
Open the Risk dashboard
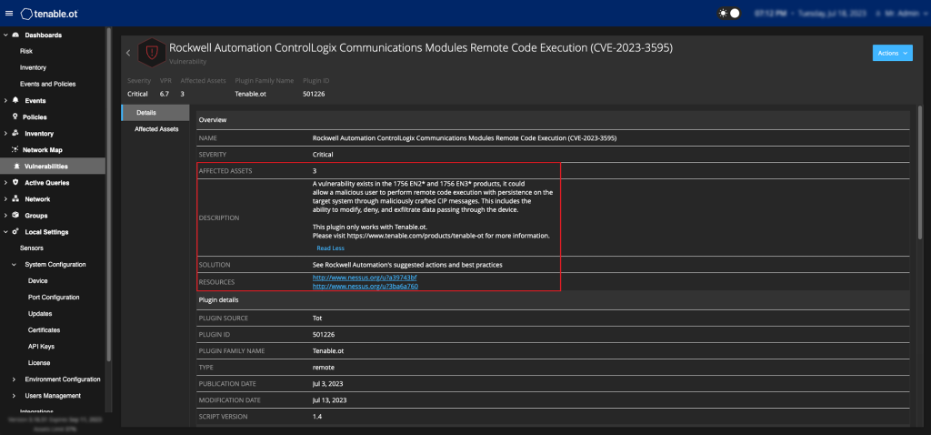[26, 51]
